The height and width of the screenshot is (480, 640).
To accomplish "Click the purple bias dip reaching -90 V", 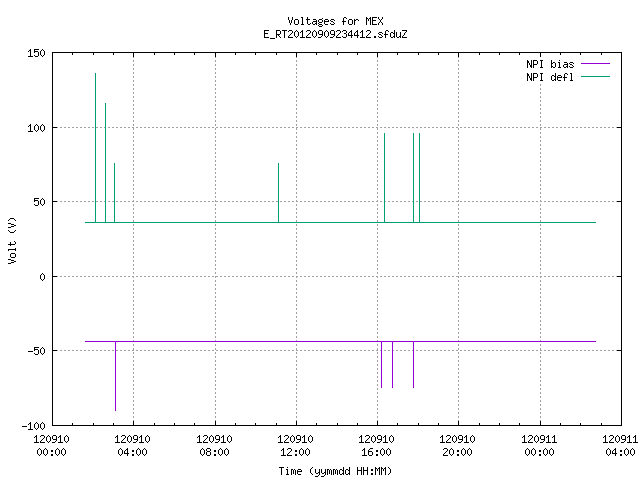I will pyautogui.click(x=116, y=376).
